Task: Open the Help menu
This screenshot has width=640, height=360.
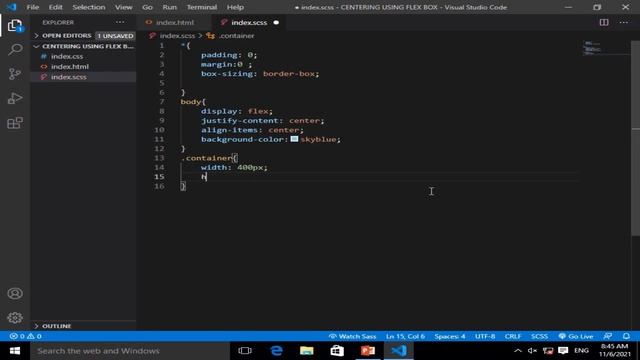Action: [235, 7]
